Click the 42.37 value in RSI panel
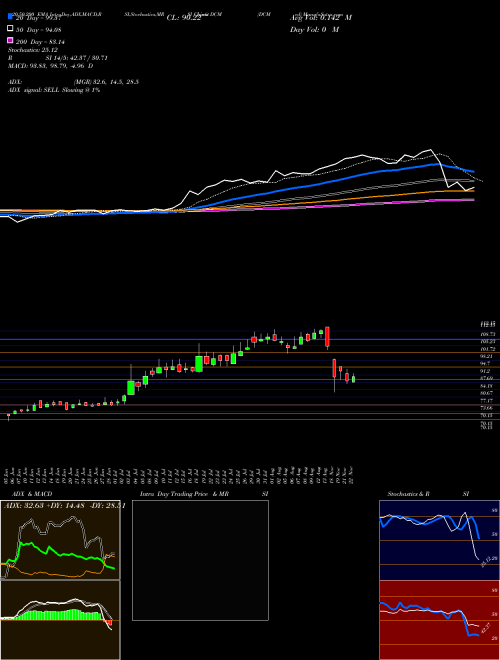This screenshot has height=660, width=500. (486, 629)
